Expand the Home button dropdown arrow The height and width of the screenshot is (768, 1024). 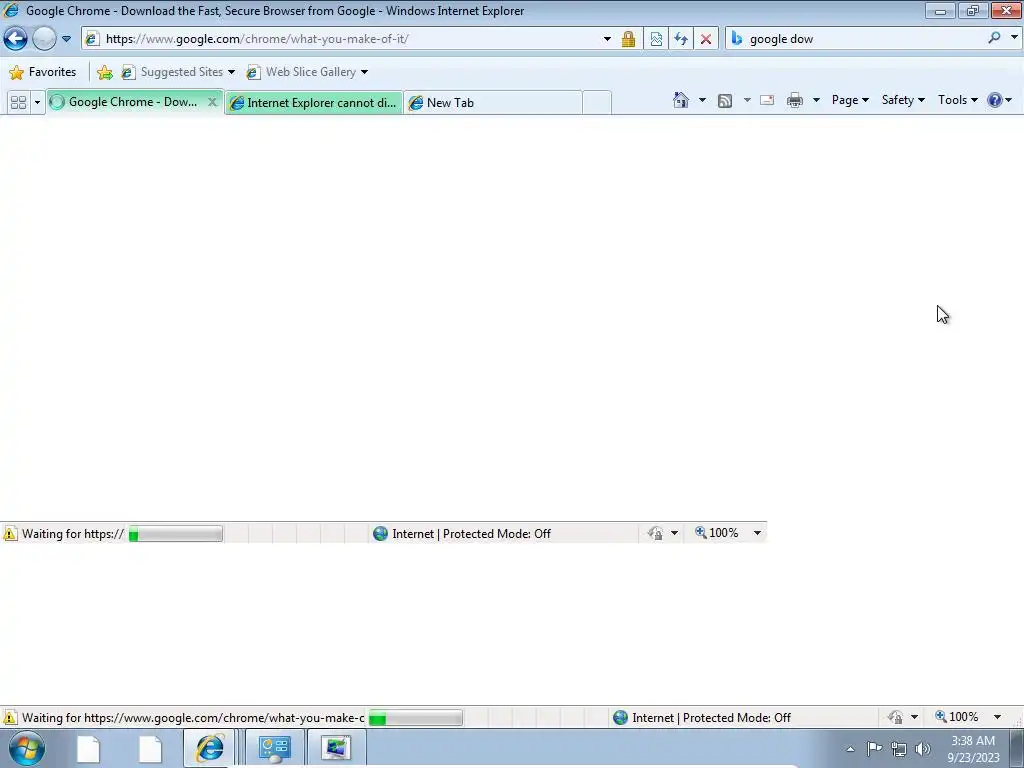pyautogui.click(x=702, y=100)
